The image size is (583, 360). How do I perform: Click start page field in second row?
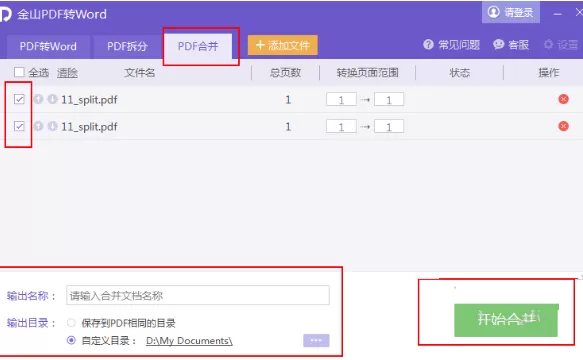click(x=341, y=126)
